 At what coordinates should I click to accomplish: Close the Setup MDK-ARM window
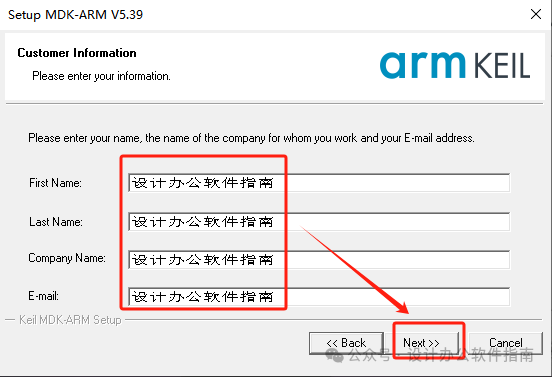(x=536, y=14)
